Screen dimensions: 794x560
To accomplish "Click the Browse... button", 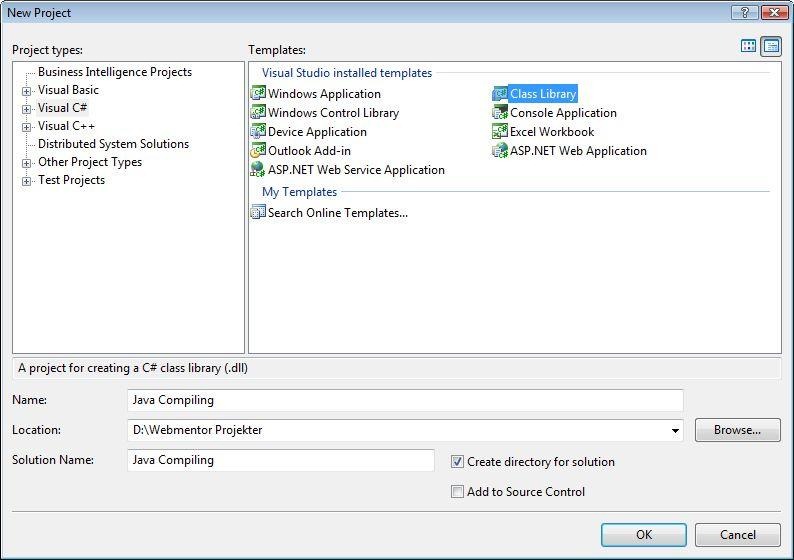I will 738,430.
